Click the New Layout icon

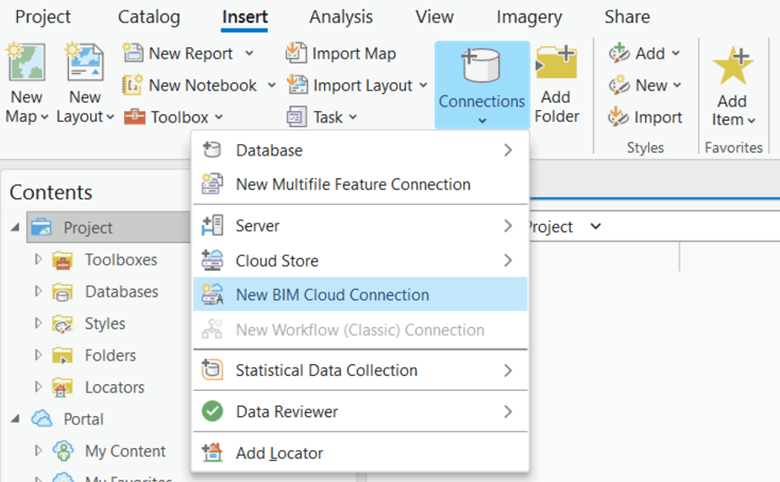(85, 62)
